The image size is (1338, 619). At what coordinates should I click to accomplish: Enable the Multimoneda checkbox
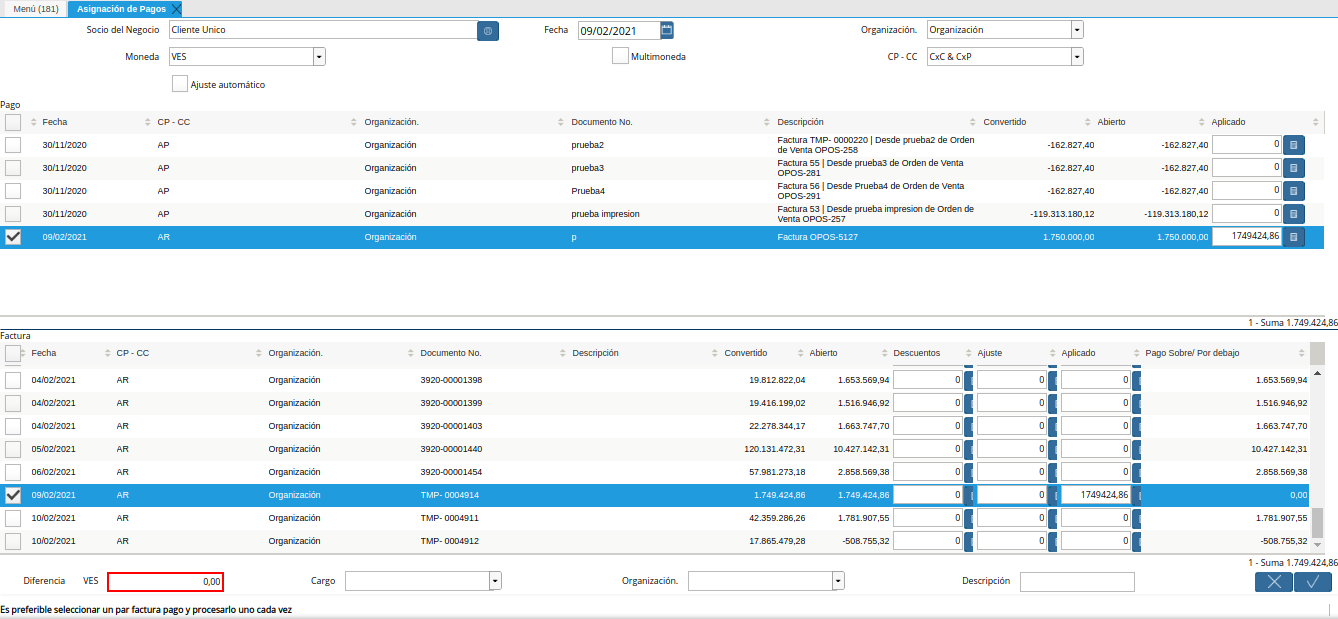tap(620, 56)
